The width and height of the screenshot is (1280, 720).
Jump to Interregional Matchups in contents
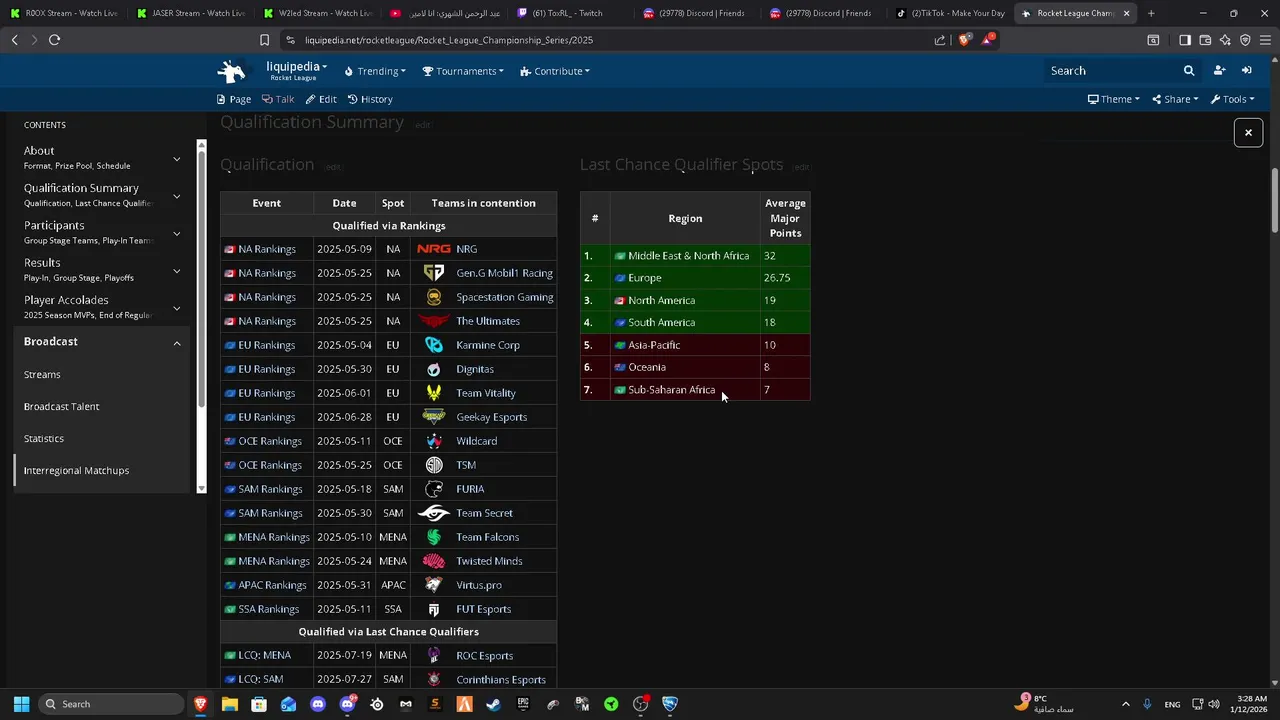point(76,470)
